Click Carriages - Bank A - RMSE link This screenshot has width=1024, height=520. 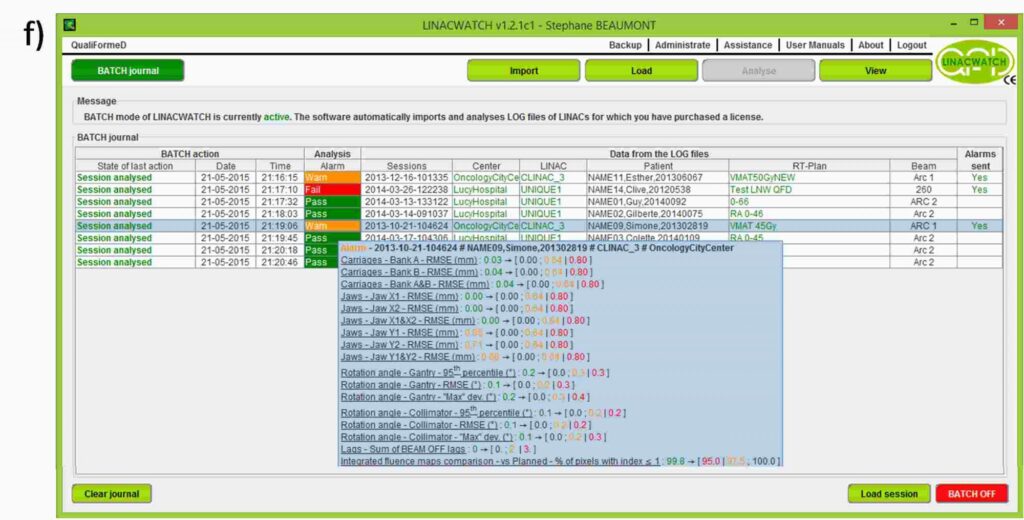click(409, 260)
